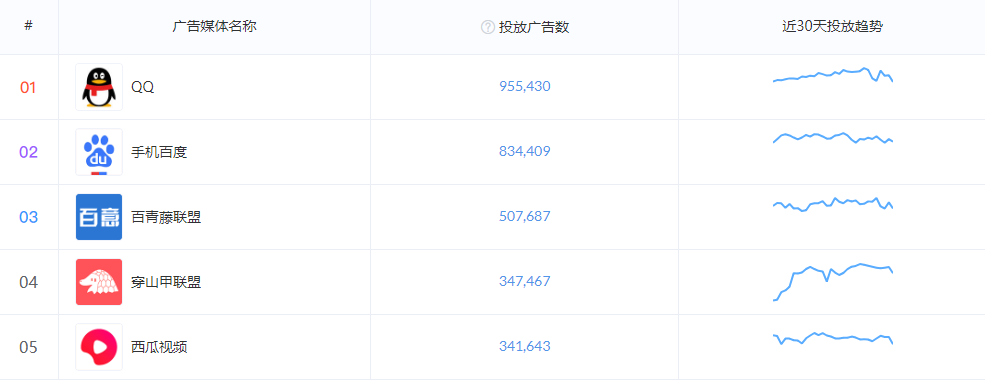The image size is (985, 380).
Task: Open the 百青藤联盟 blue logo icon
Action: point(99,217)
